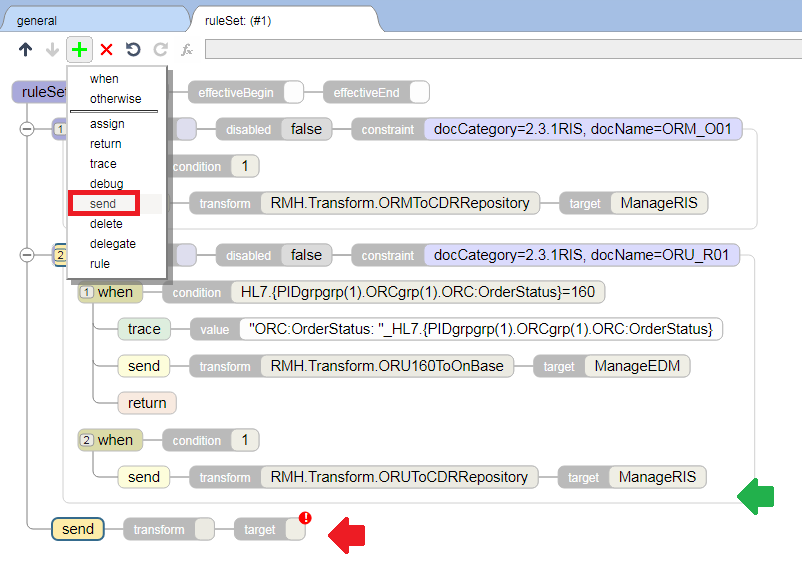
Task: Select constraint docName=ORM_O01 value
Action: tap(583, 129)
